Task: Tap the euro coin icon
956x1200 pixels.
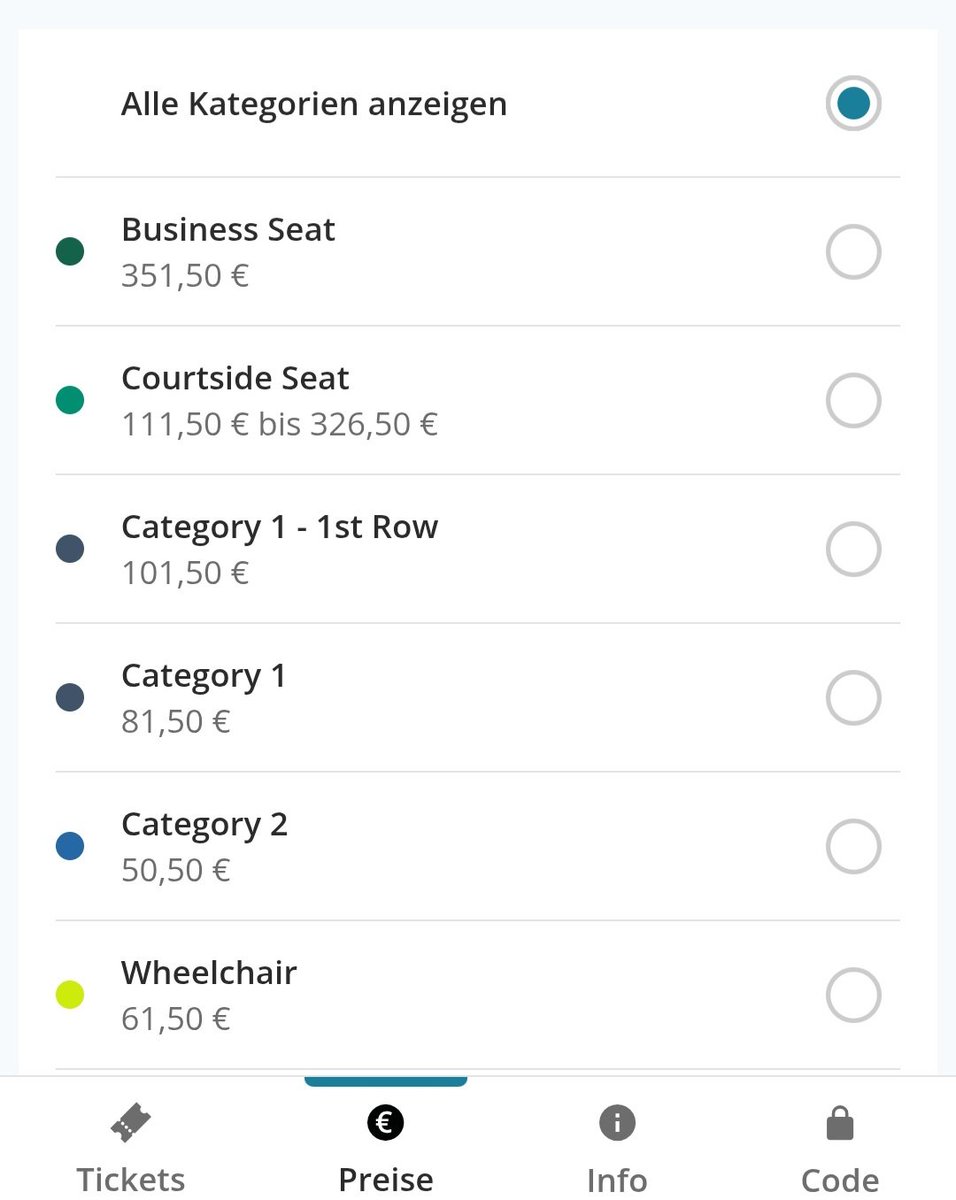Action: [385, 1123]
